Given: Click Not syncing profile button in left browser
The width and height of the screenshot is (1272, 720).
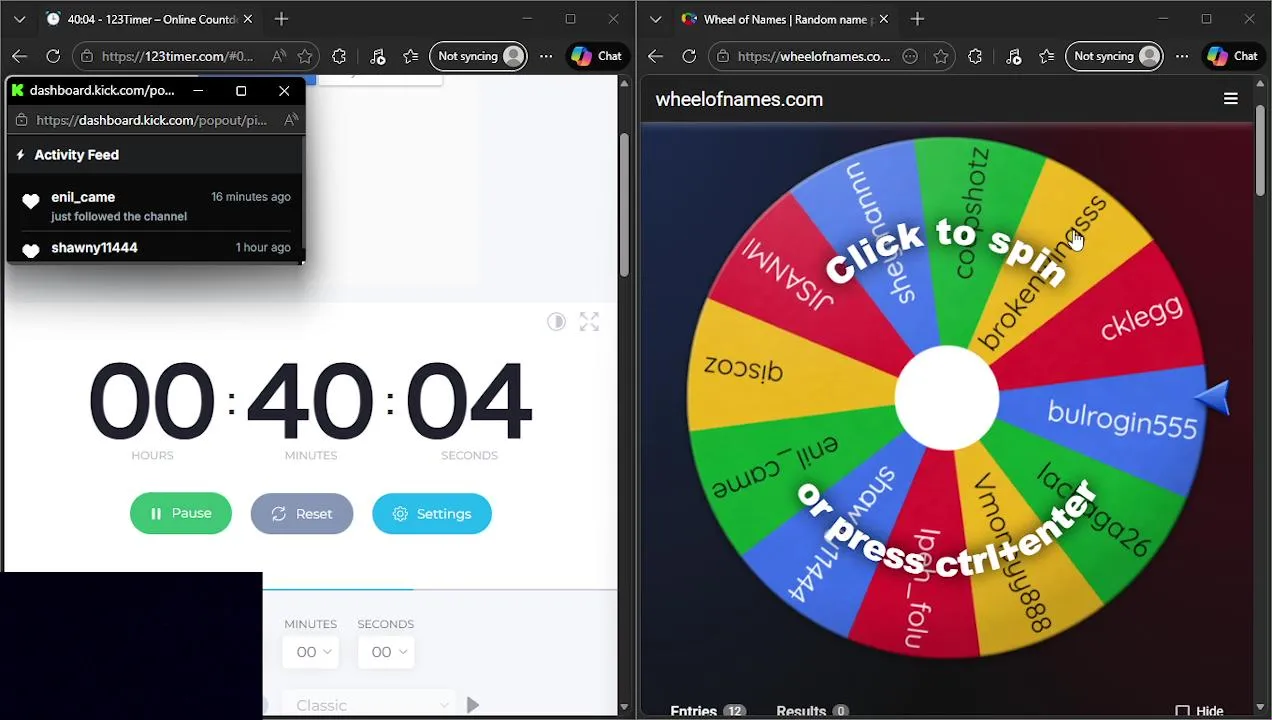Looking at the screenshot, I should coord(479,57).
